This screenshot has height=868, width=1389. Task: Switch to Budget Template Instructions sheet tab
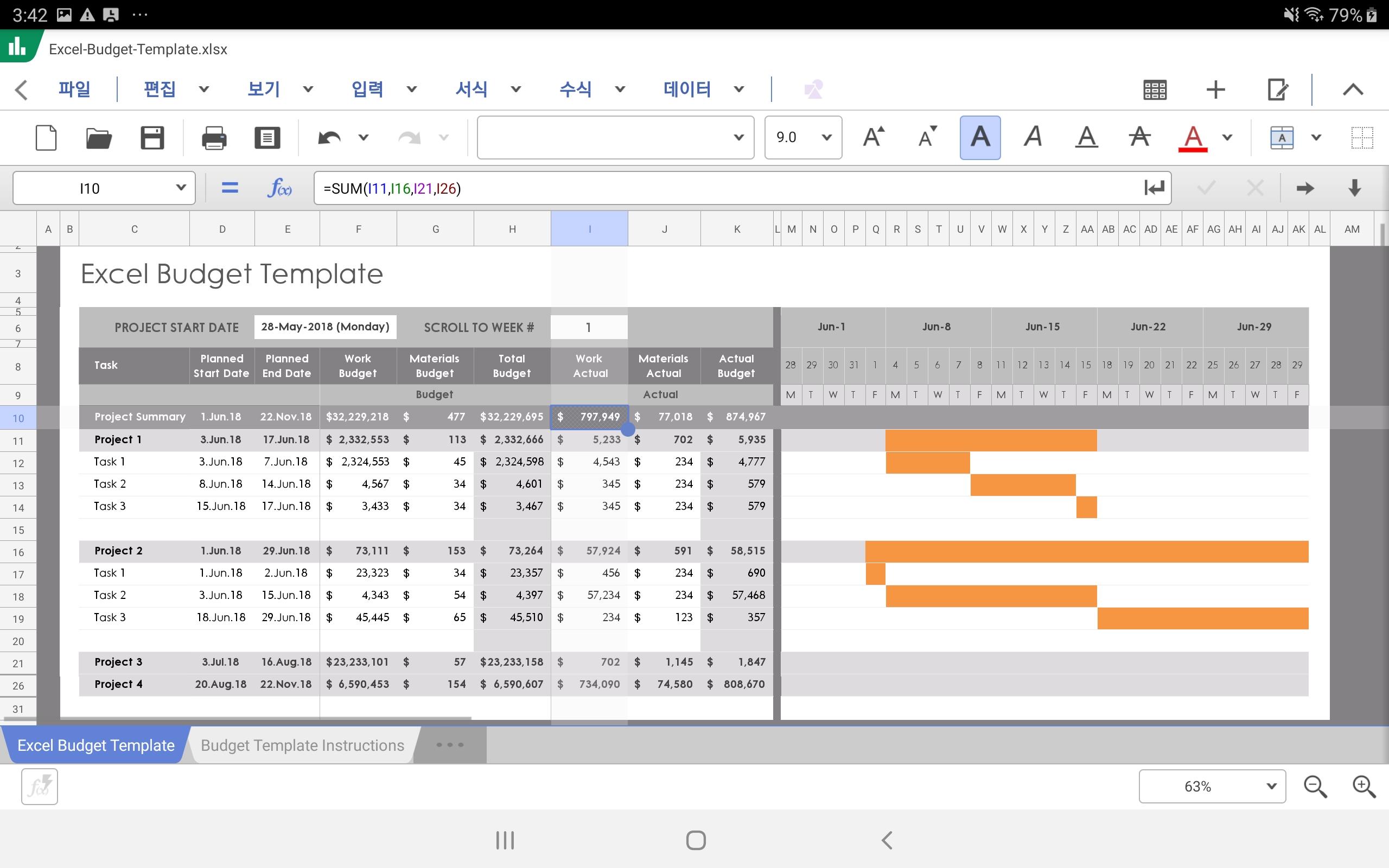point(302,745)
